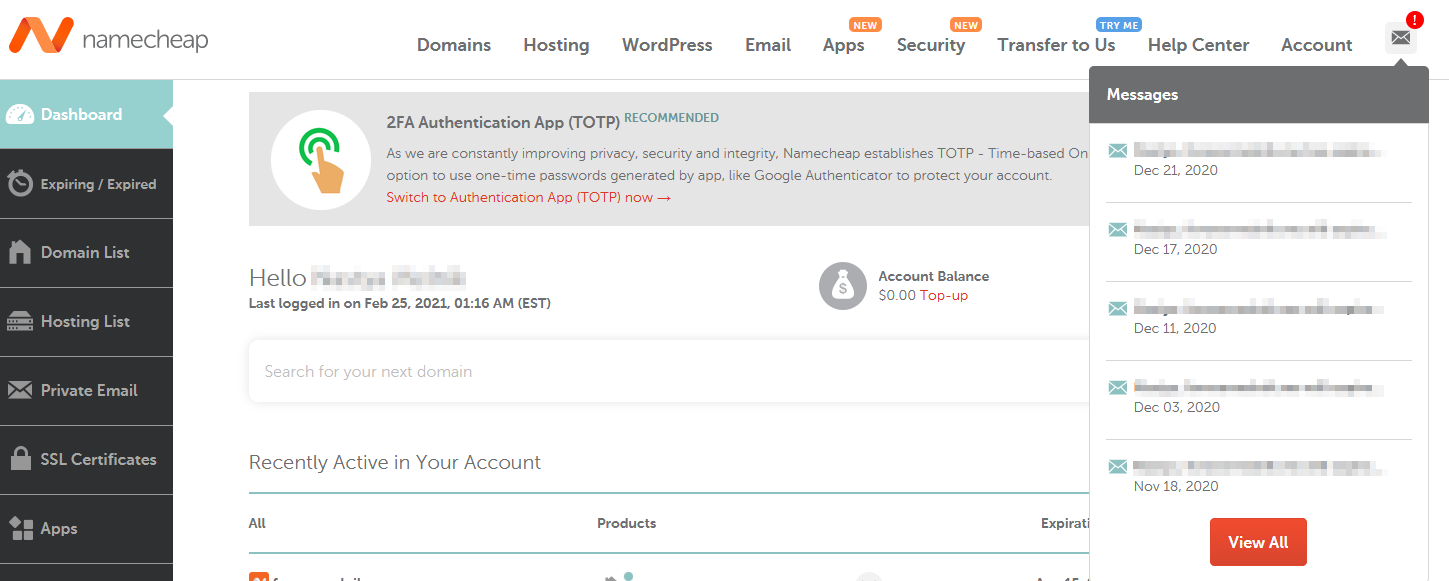This screenshot has width=1449, height=581.
Task: Click the Apps sidebar icon
Action: (x=20, y=528)
